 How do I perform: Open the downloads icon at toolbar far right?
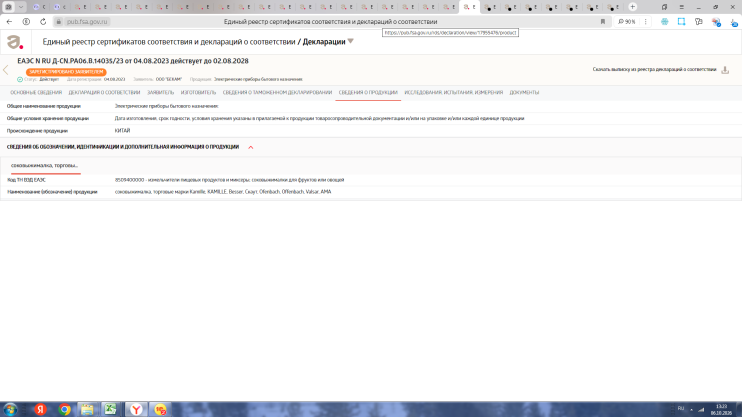click(733, 22)
